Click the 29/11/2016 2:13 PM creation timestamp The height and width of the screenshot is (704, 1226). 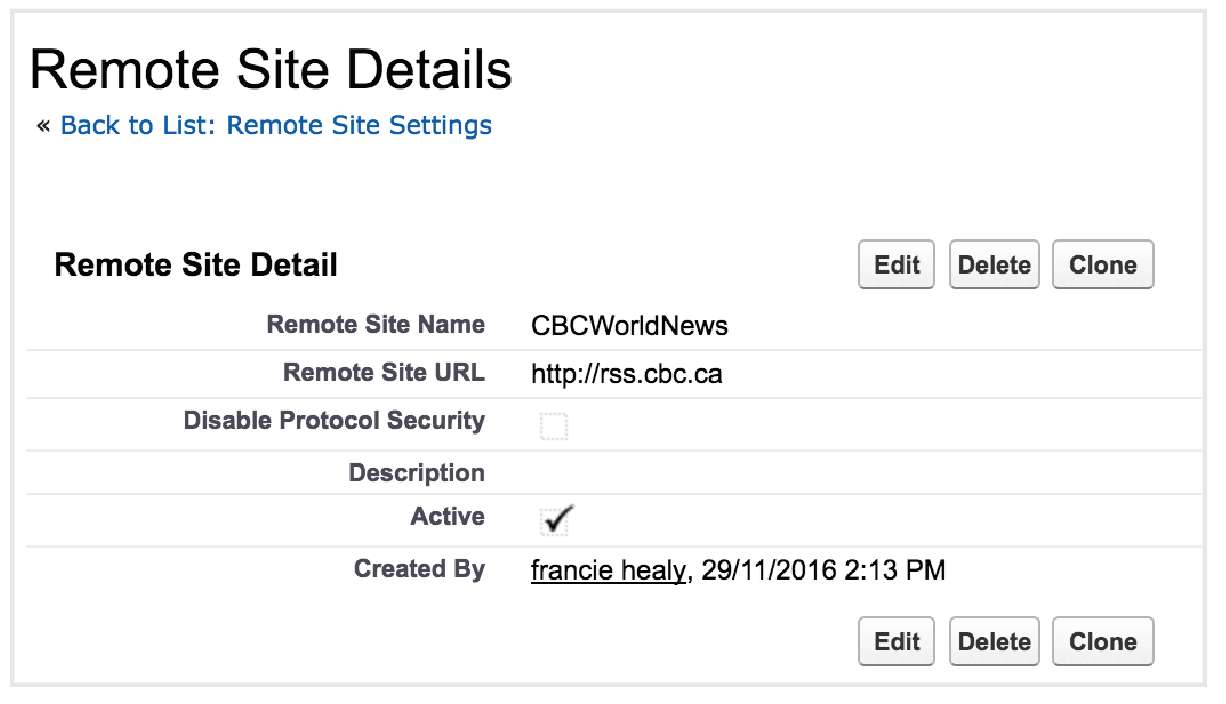pyautogui.click(x=823, y=571)
